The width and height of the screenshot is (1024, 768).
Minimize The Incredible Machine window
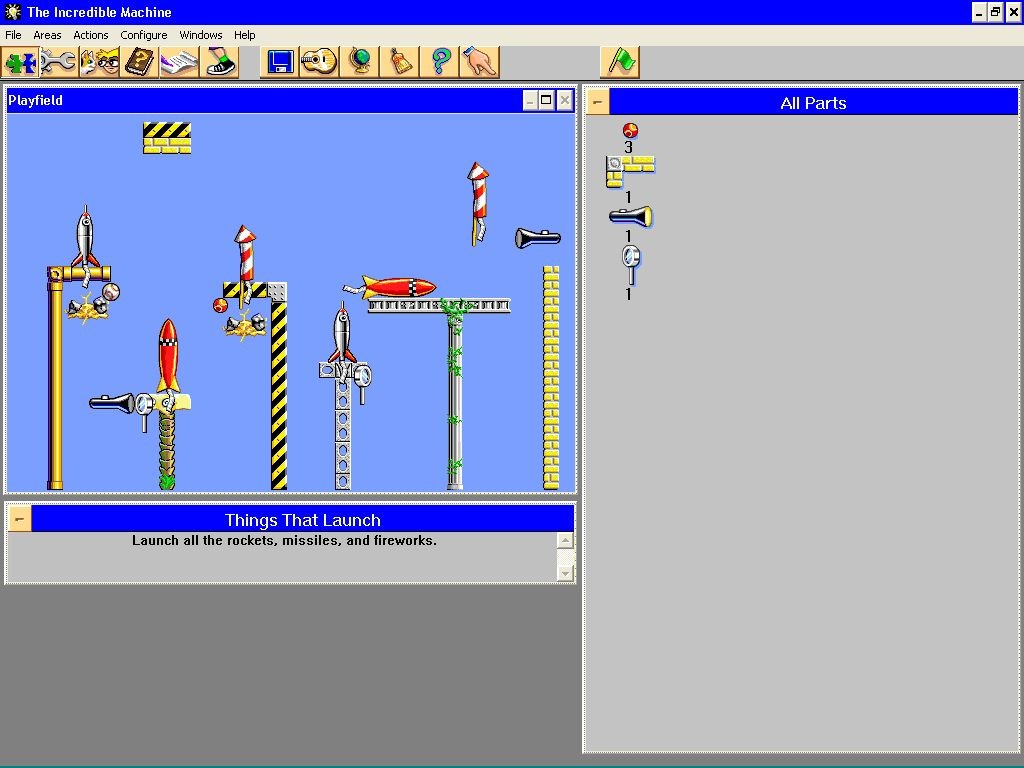coord(979,12)
